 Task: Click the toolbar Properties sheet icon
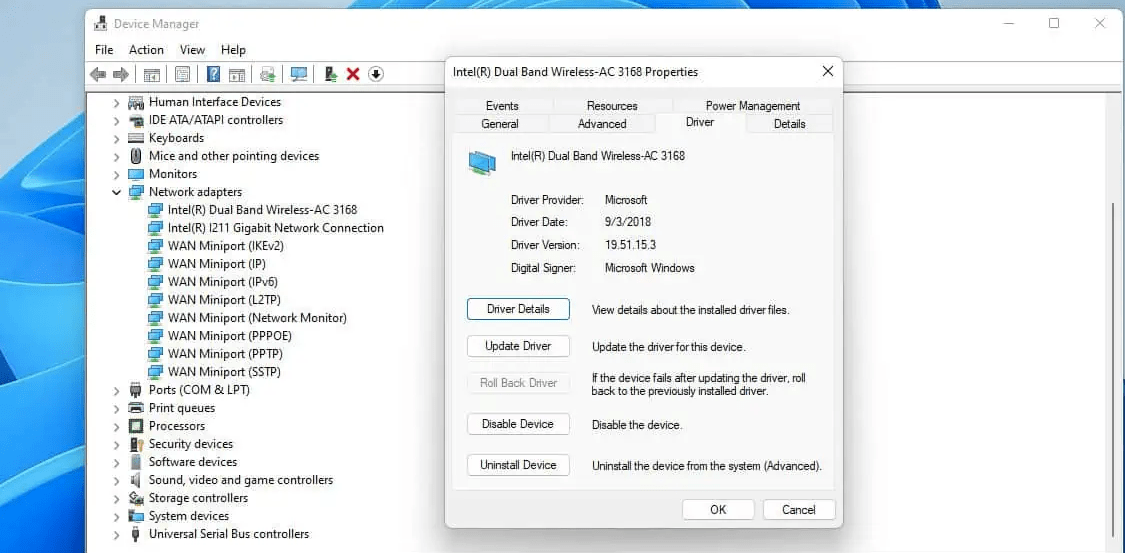(x=183, y=74)
